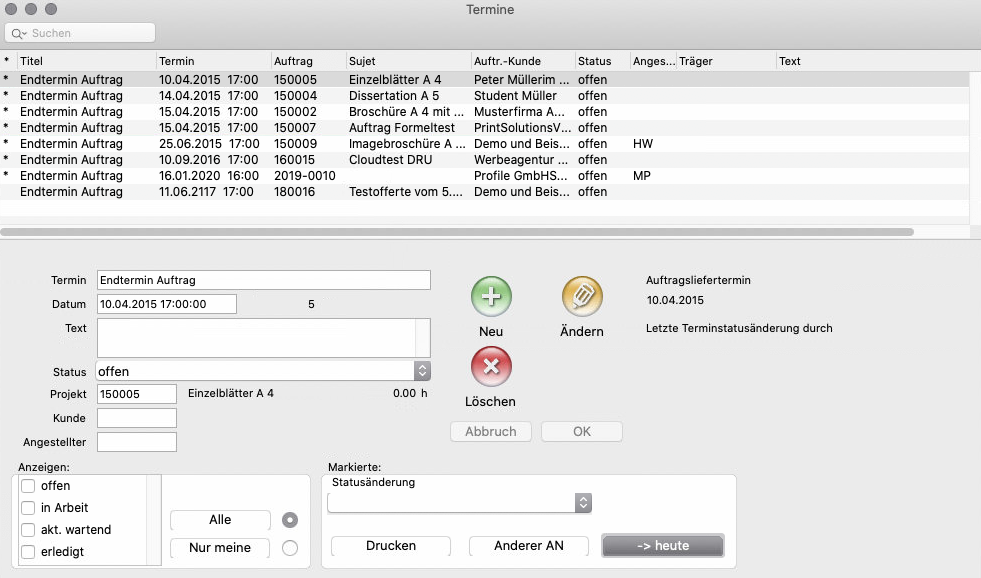Image resolution: width=981 pixels, height=578 pixels.
Task: Sort the table by Termin column header
Action: (212, 61)
